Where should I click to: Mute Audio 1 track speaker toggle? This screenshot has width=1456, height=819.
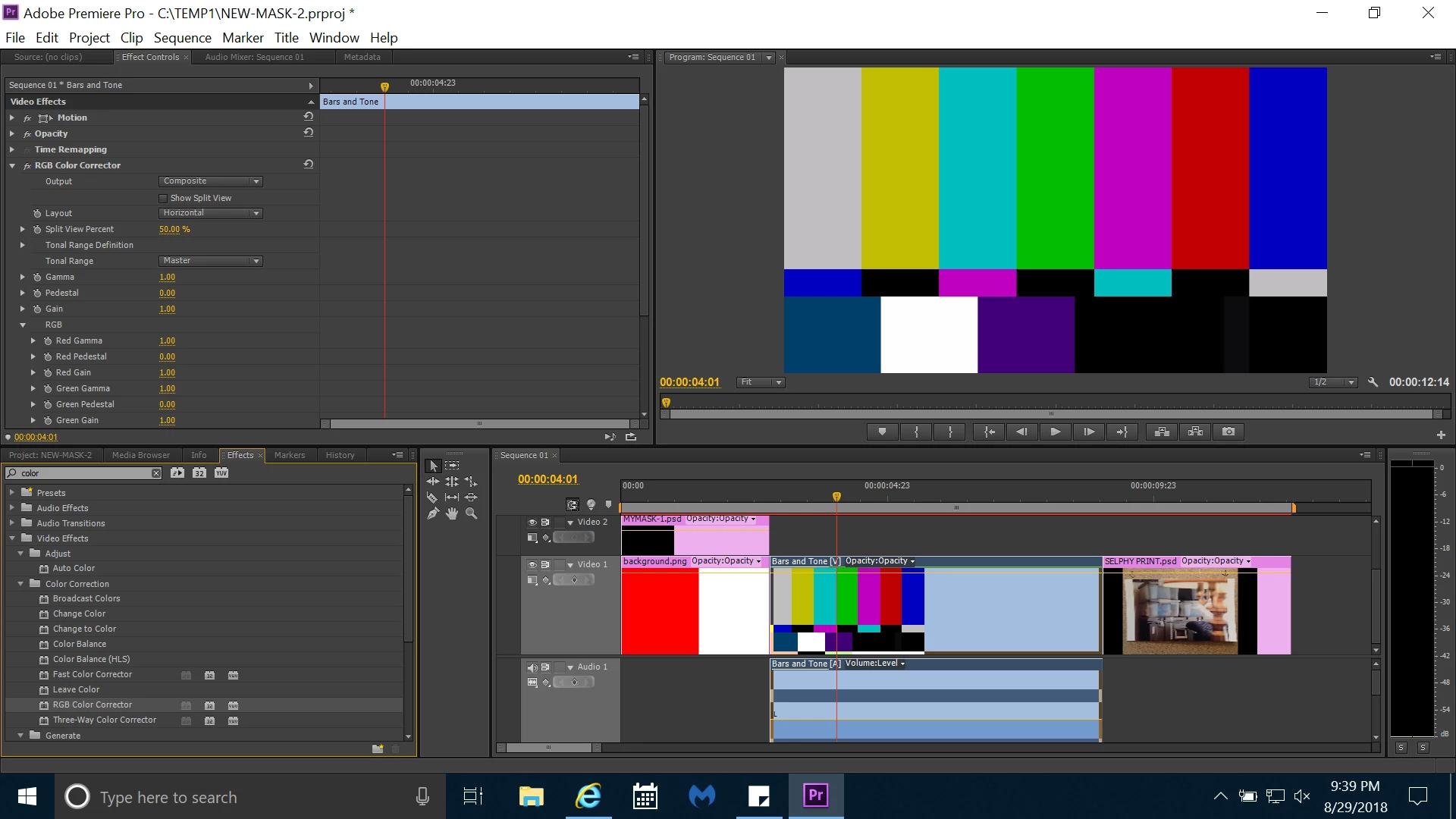click(532, 667)
